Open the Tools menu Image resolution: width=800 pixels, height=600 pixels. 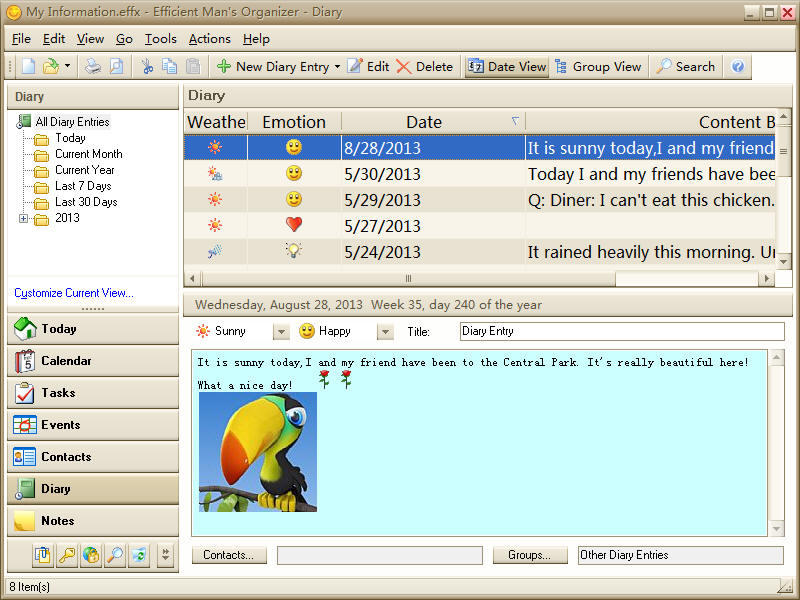click(x=161, y=39)
